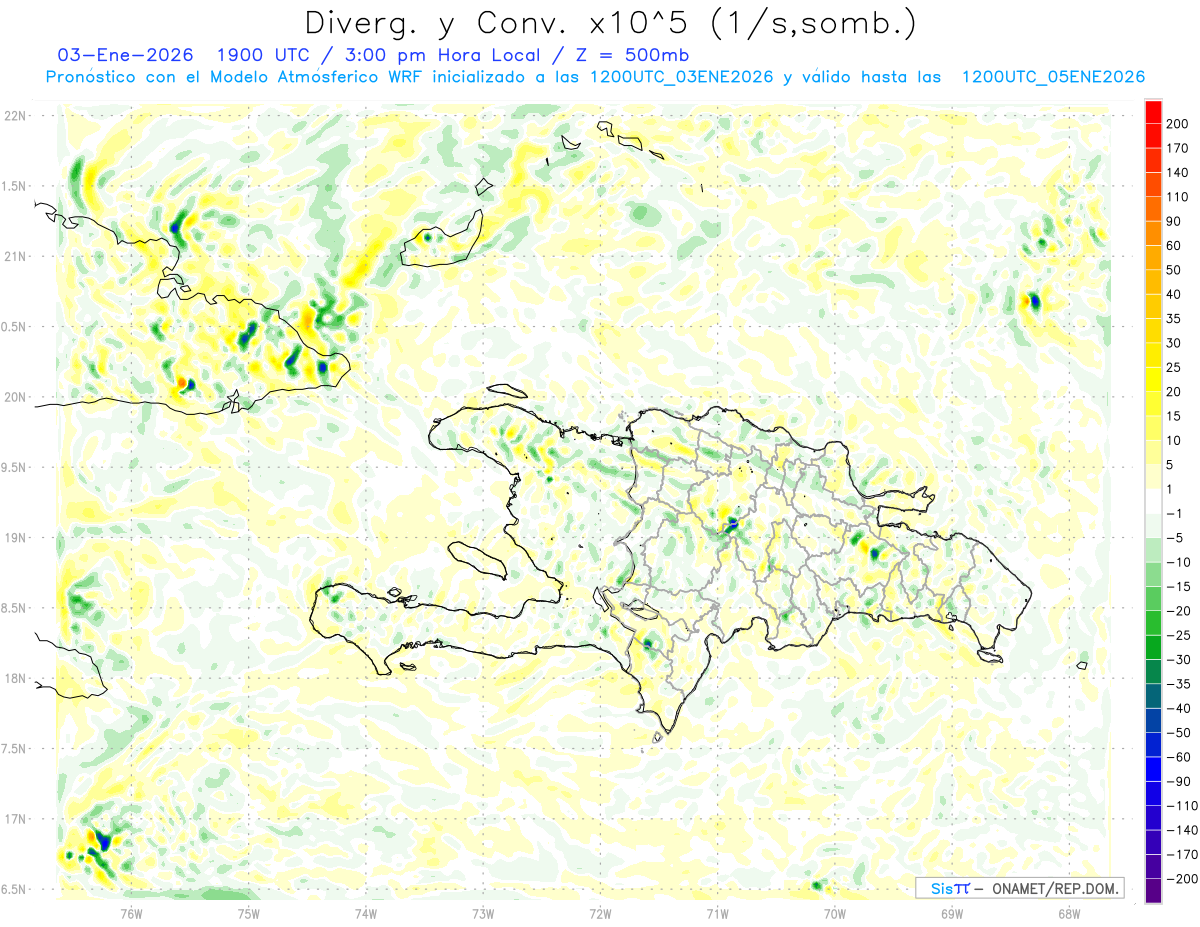Click the "73W" longitude label
The height and width of the screenshot is (927, 1200).
tap(482, 913)
